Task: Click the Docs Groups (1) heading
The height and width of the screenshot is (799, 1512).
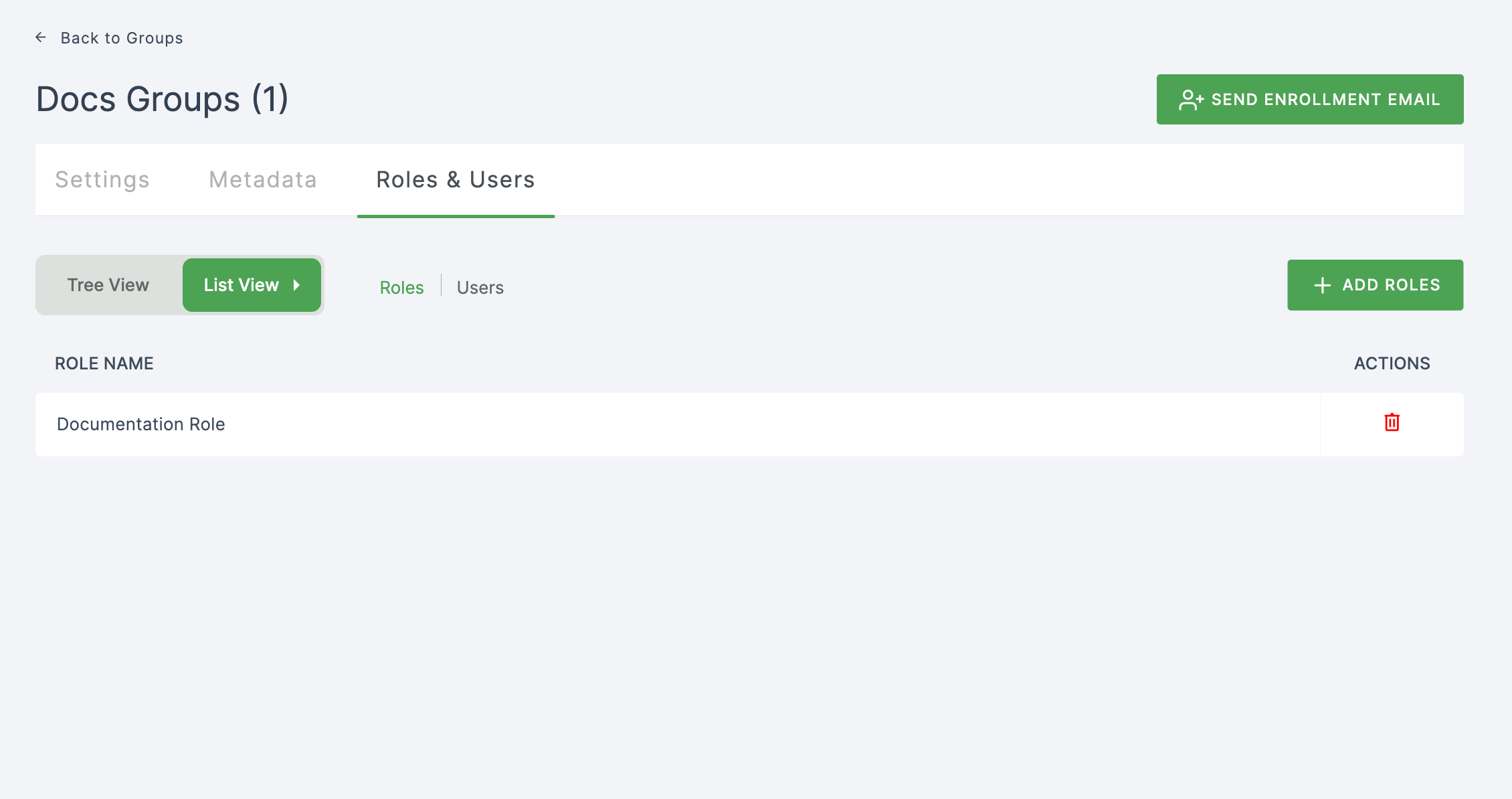Action: click(163, 99)
